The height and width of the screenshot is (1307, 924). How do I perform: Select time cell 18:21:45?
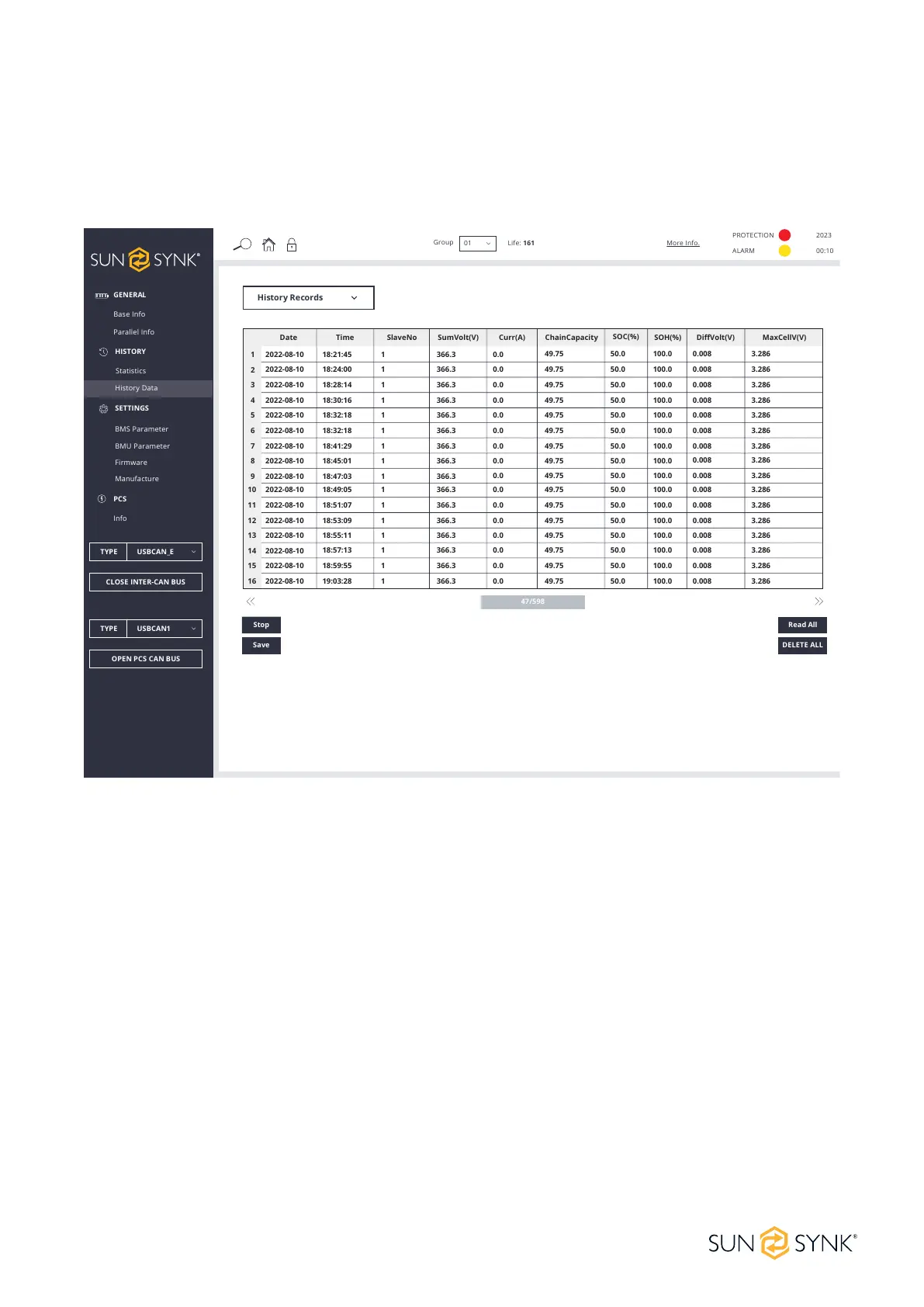(x=344, y=355)
